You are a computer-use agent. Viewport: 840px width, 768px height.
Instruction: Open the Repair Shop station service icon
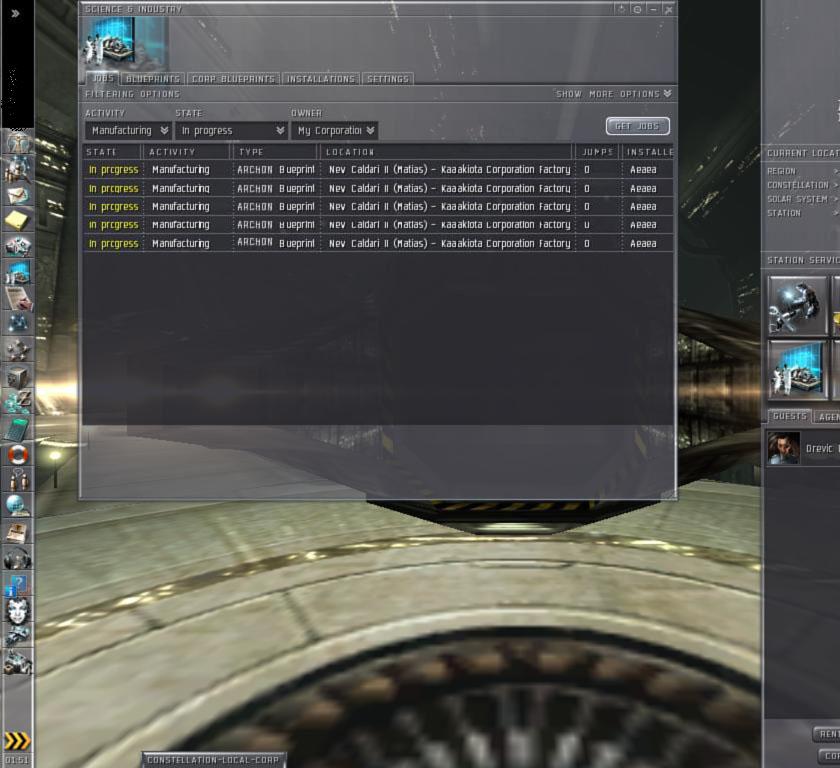click(x=798, y=306)
